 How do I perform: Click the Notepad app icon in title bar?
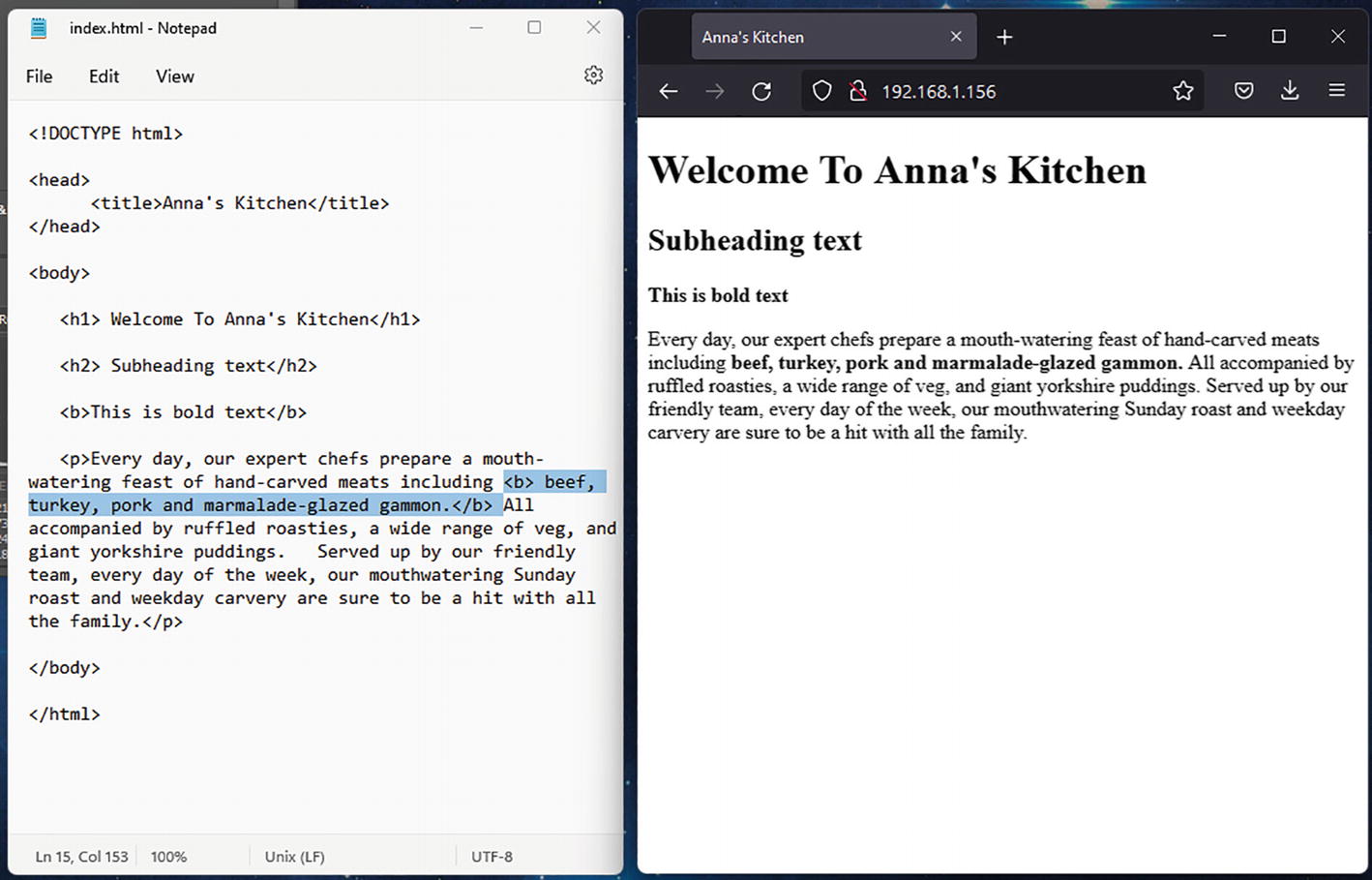coord(39,28)
